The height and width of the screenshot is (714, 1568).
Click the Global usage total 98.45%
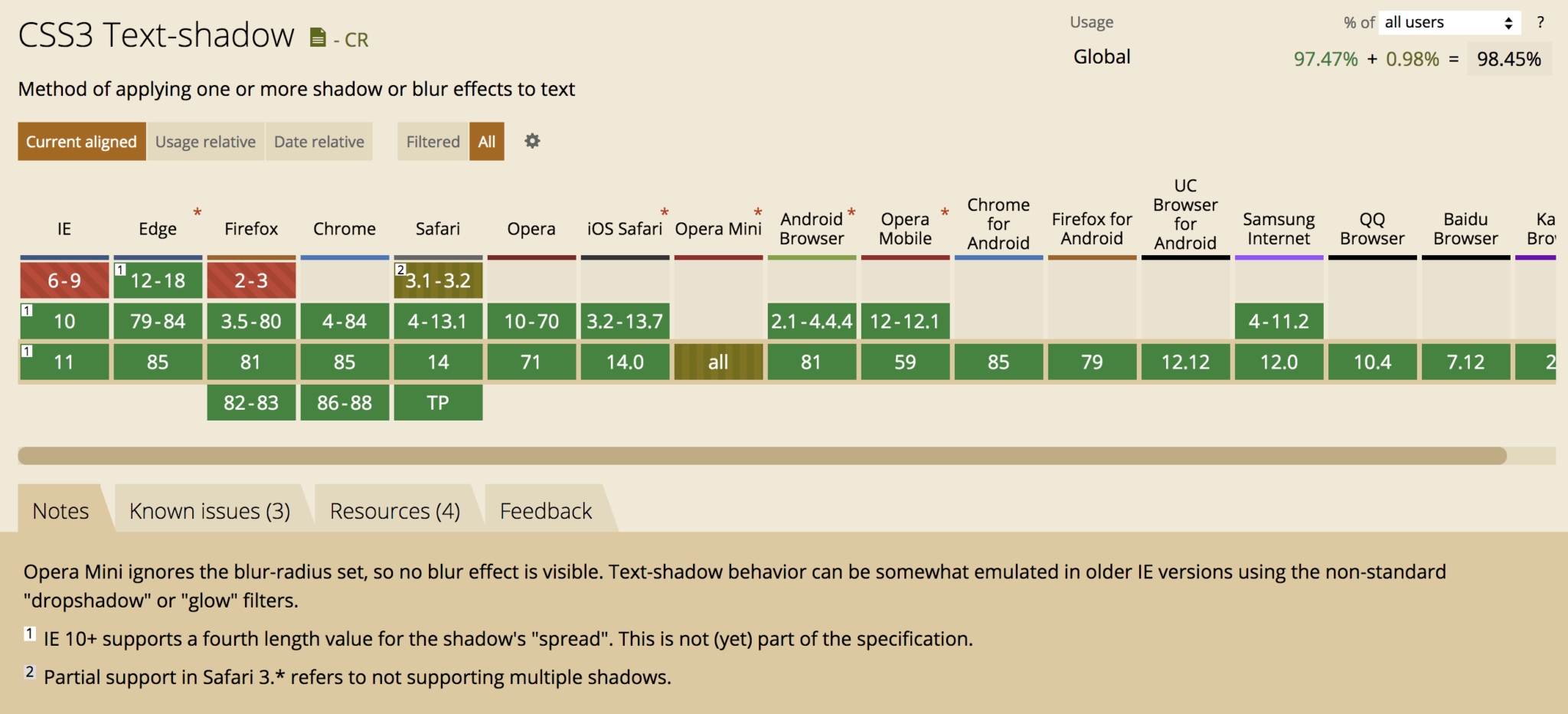coord(1508,57)
